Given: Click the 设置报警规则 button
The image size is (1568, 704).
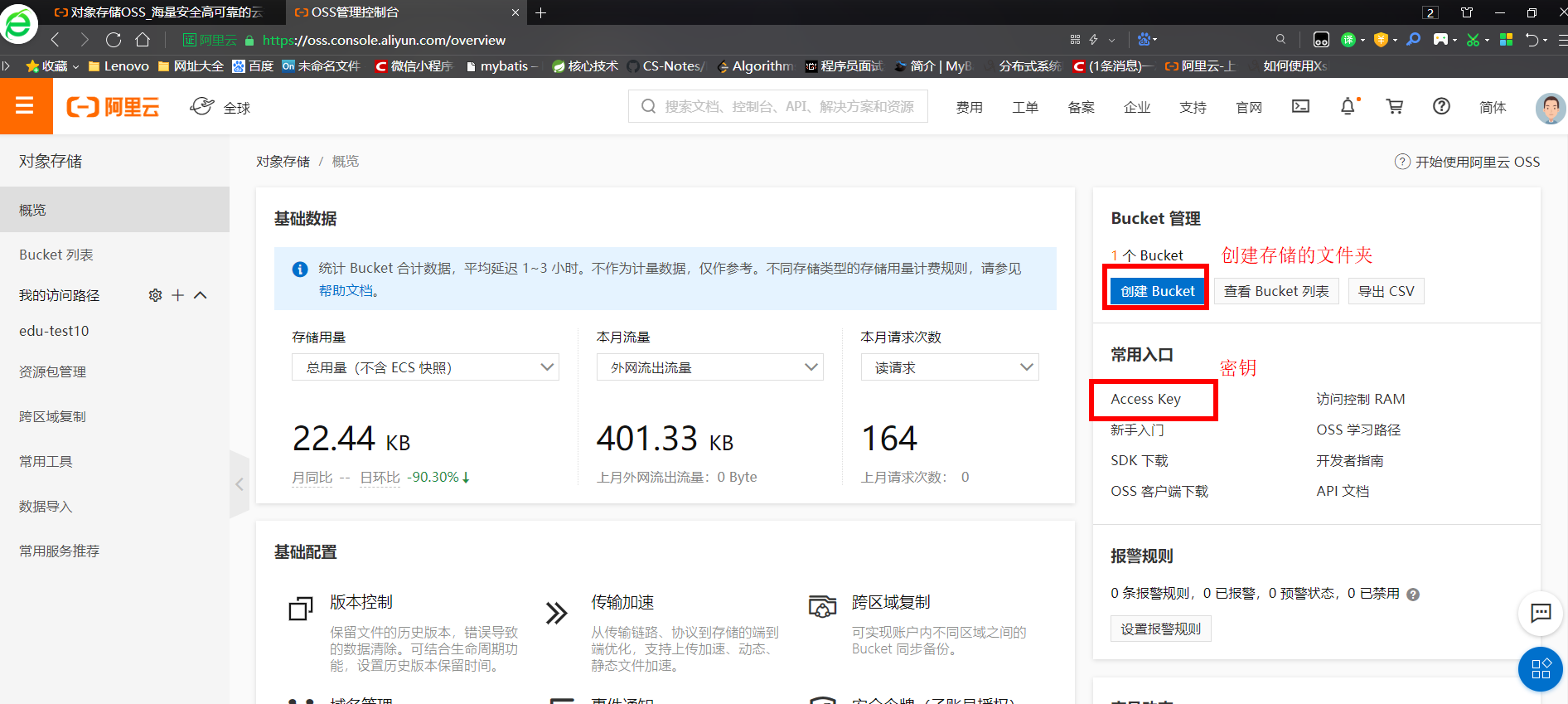Looking at the screenshot, I should pos(1160,629).
